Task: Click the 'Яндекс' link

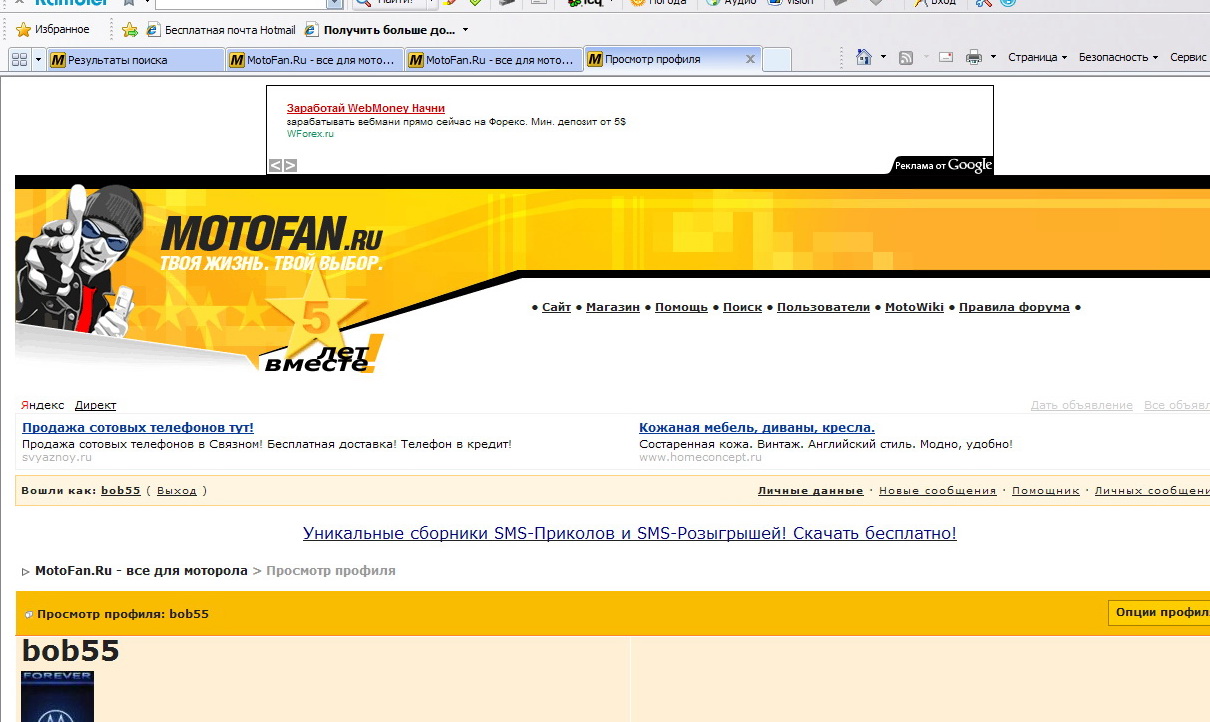Action: tap(43, 405)
